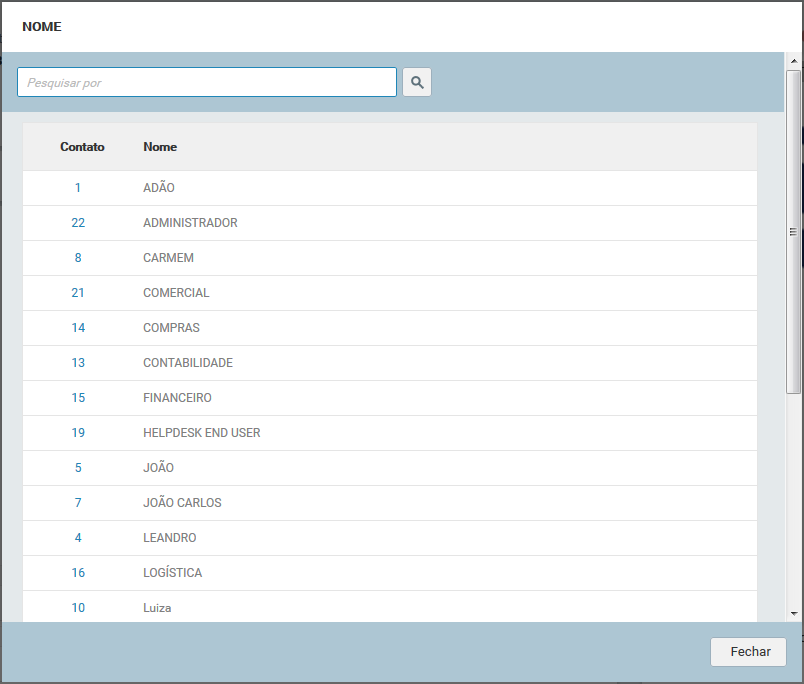The height and width of the screenshot is (684, 804).
Task: Select contact 4 for LEANDRO
Action: pos(78,538)
